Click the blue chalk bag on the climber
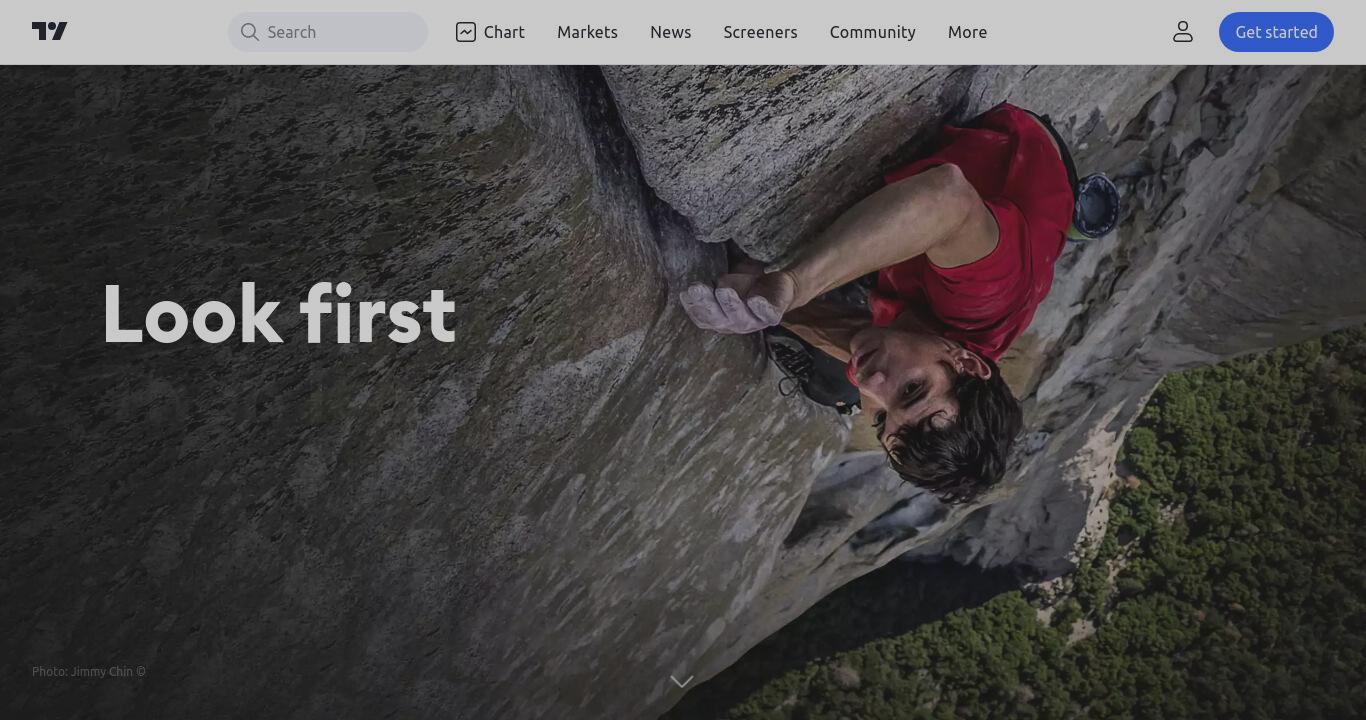 (x=1095, y=205)
